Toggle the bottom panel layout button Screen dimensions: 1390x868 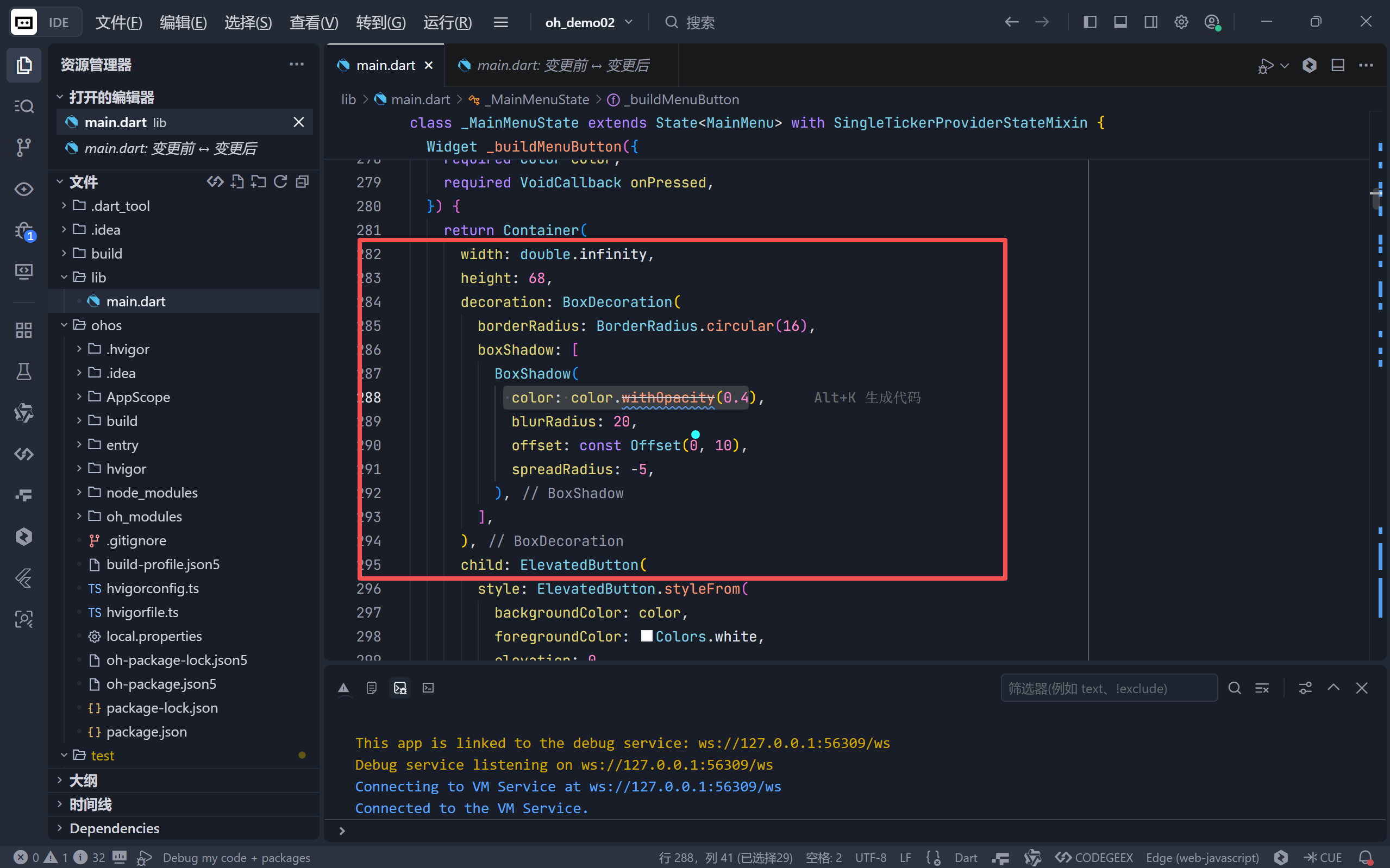pos(1120,22)
